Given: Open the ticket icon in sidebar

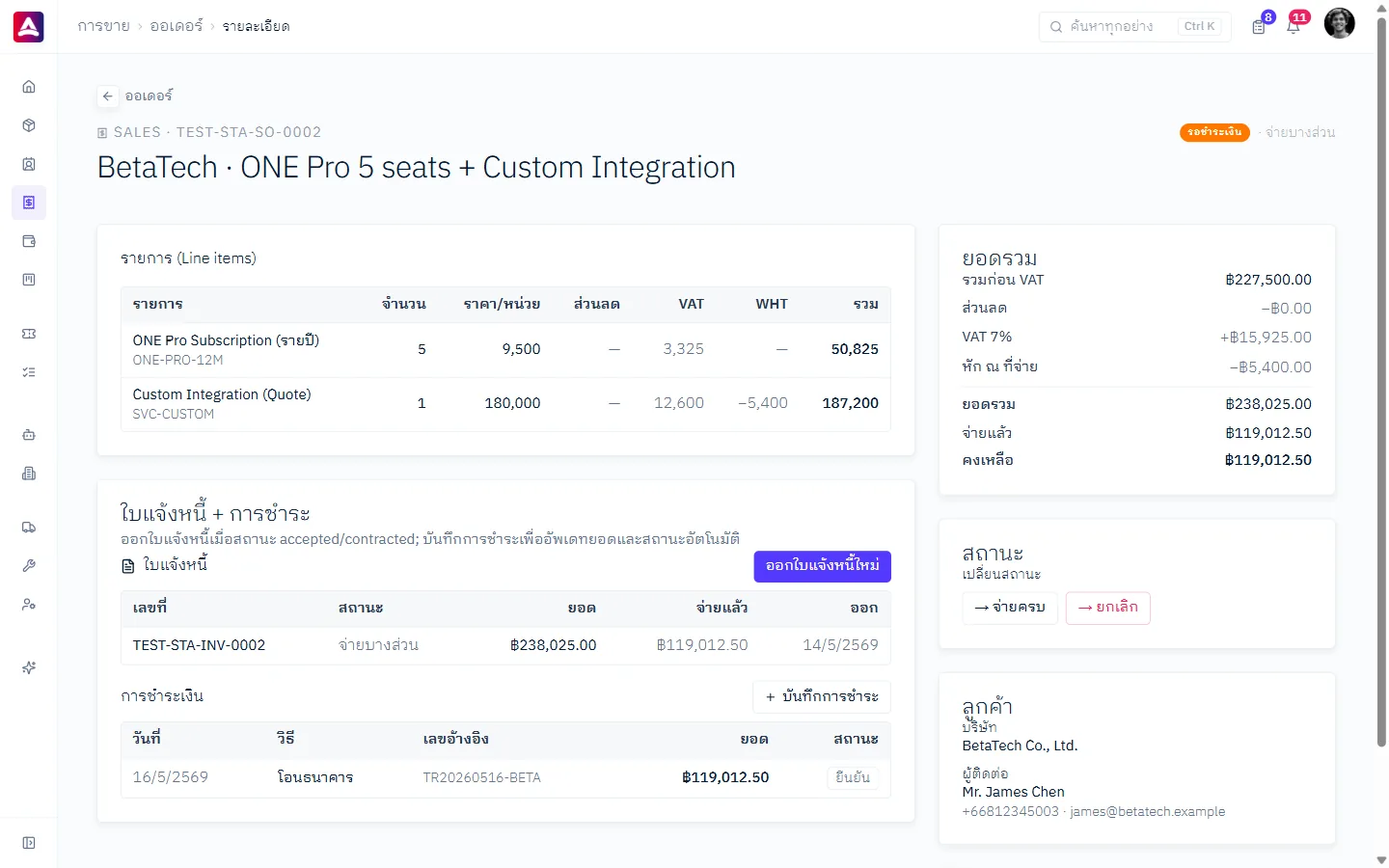Looking at the screenshot, I should tap(29, 334).
